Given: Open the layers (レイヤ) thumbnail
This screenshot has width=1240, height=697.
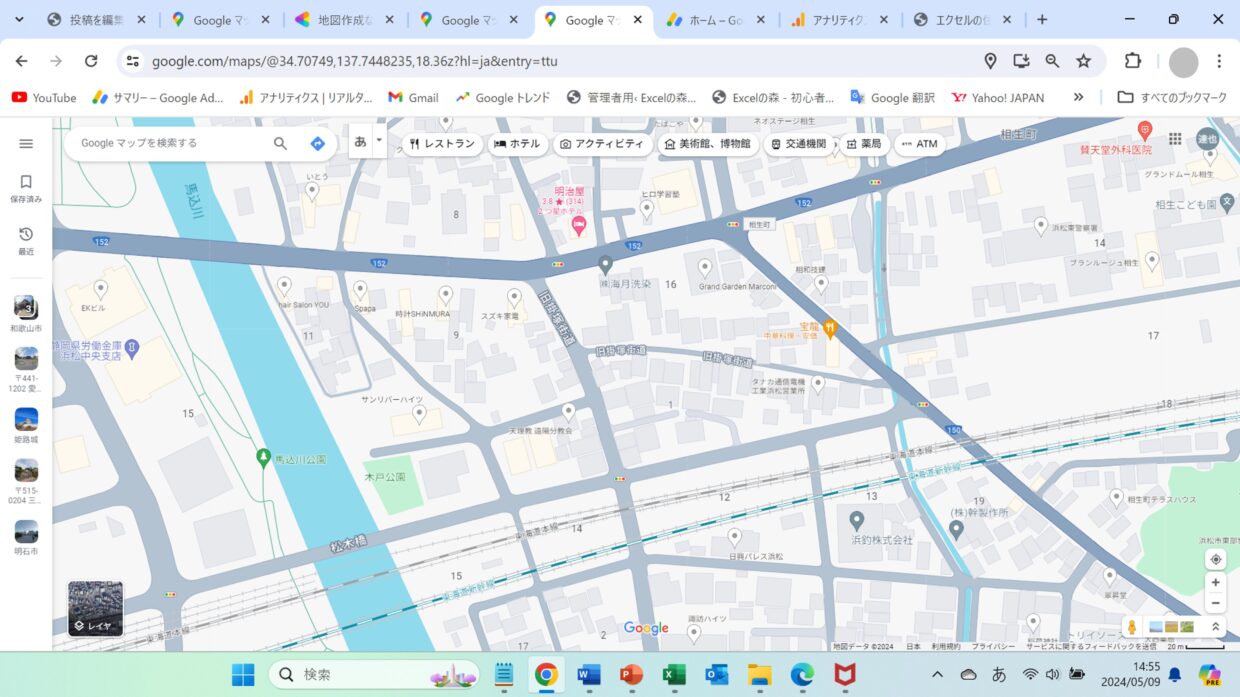Looking at the screenshot, I should 95,608.
